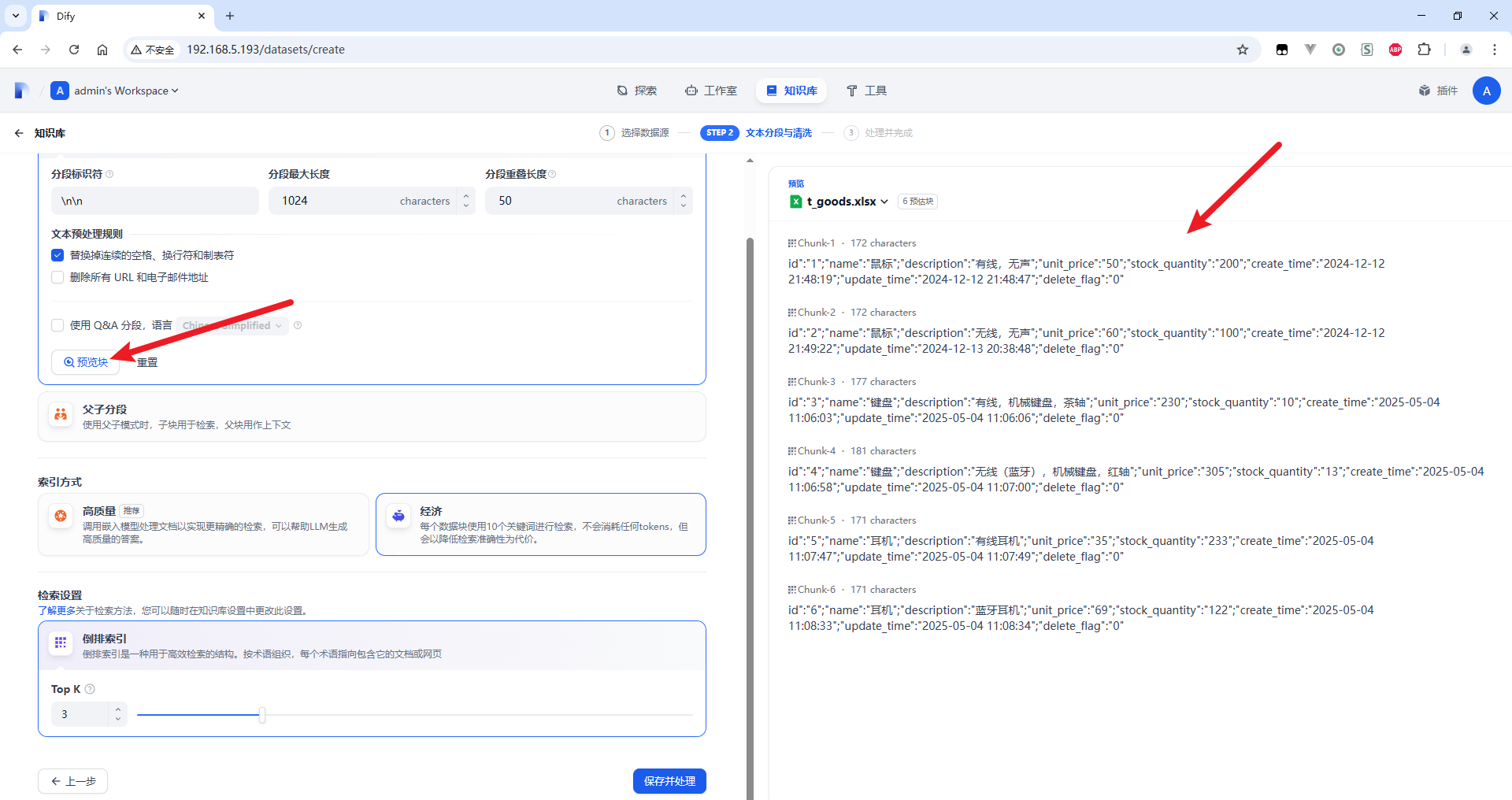Reload the page with refresh icon
Viewport: 1512px width, 800px height.
pos(74,50)
